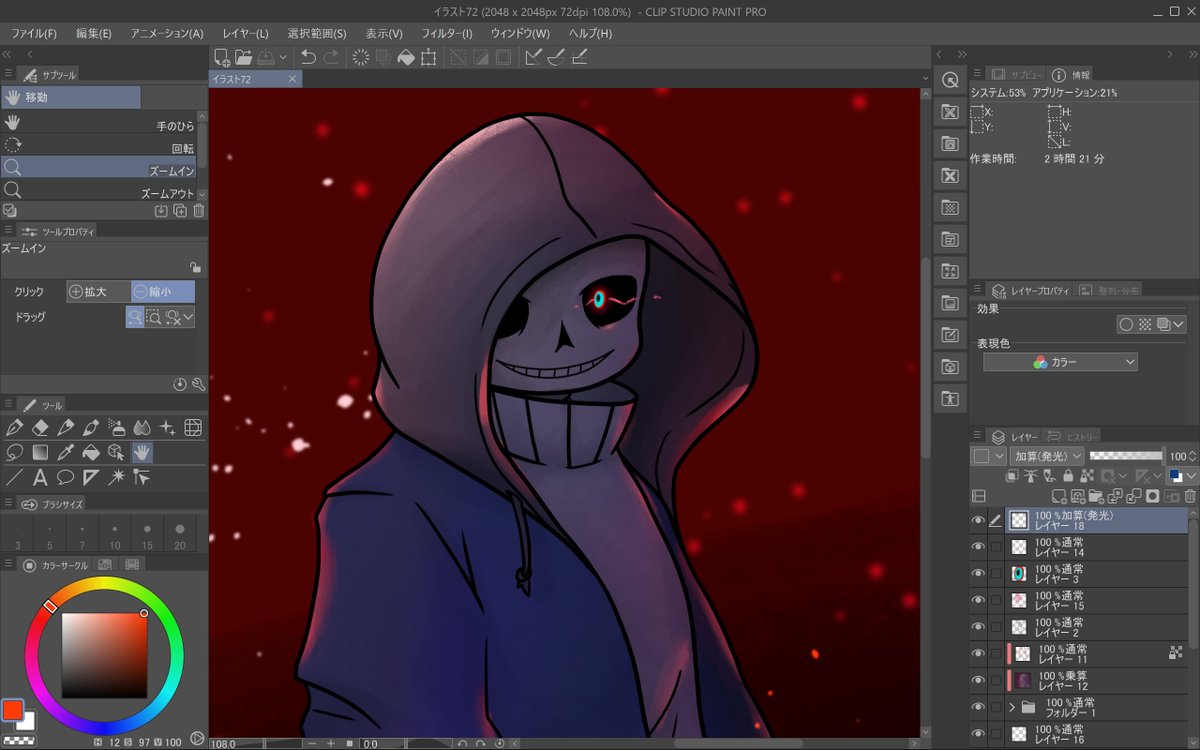Open the 編集(E) menu

point(93,33)
